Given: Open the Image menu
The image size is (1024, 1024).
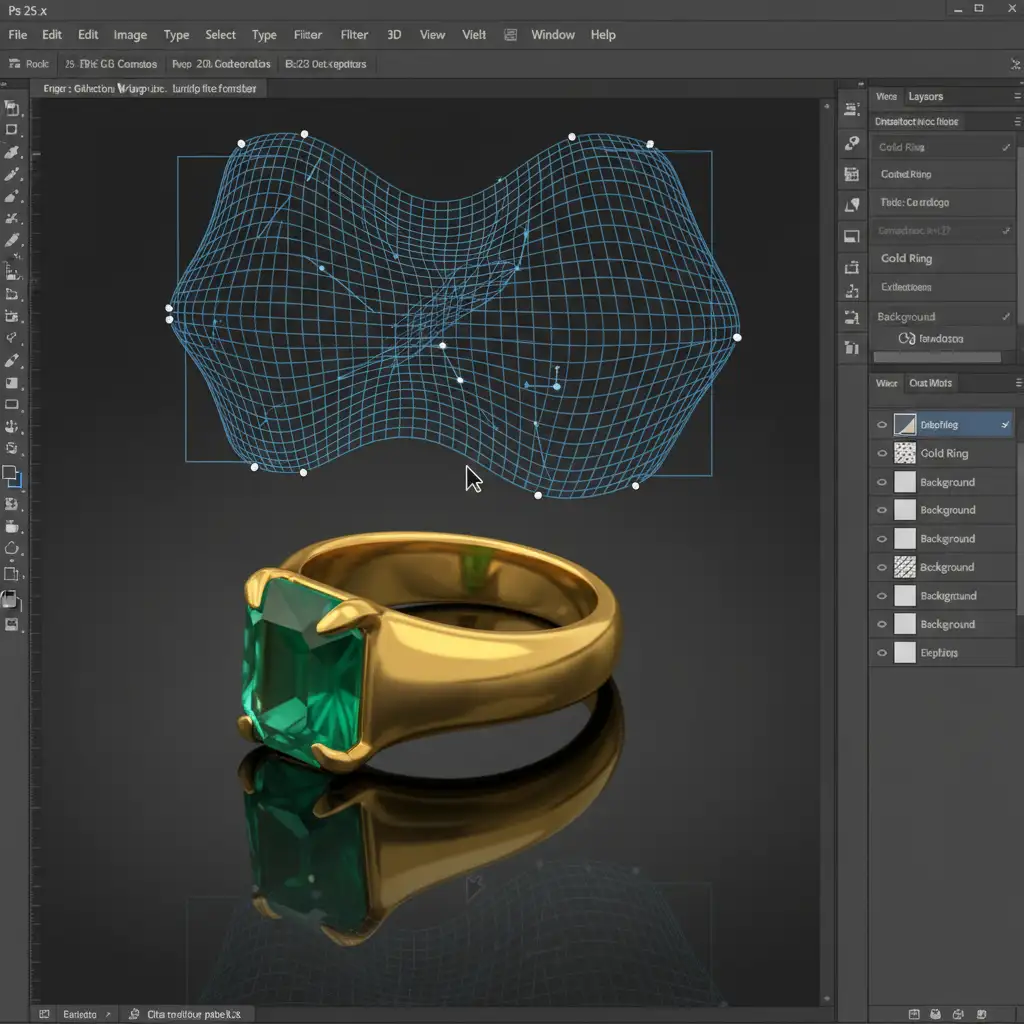Looking at the screenshot, I should (x=130, y=35).
